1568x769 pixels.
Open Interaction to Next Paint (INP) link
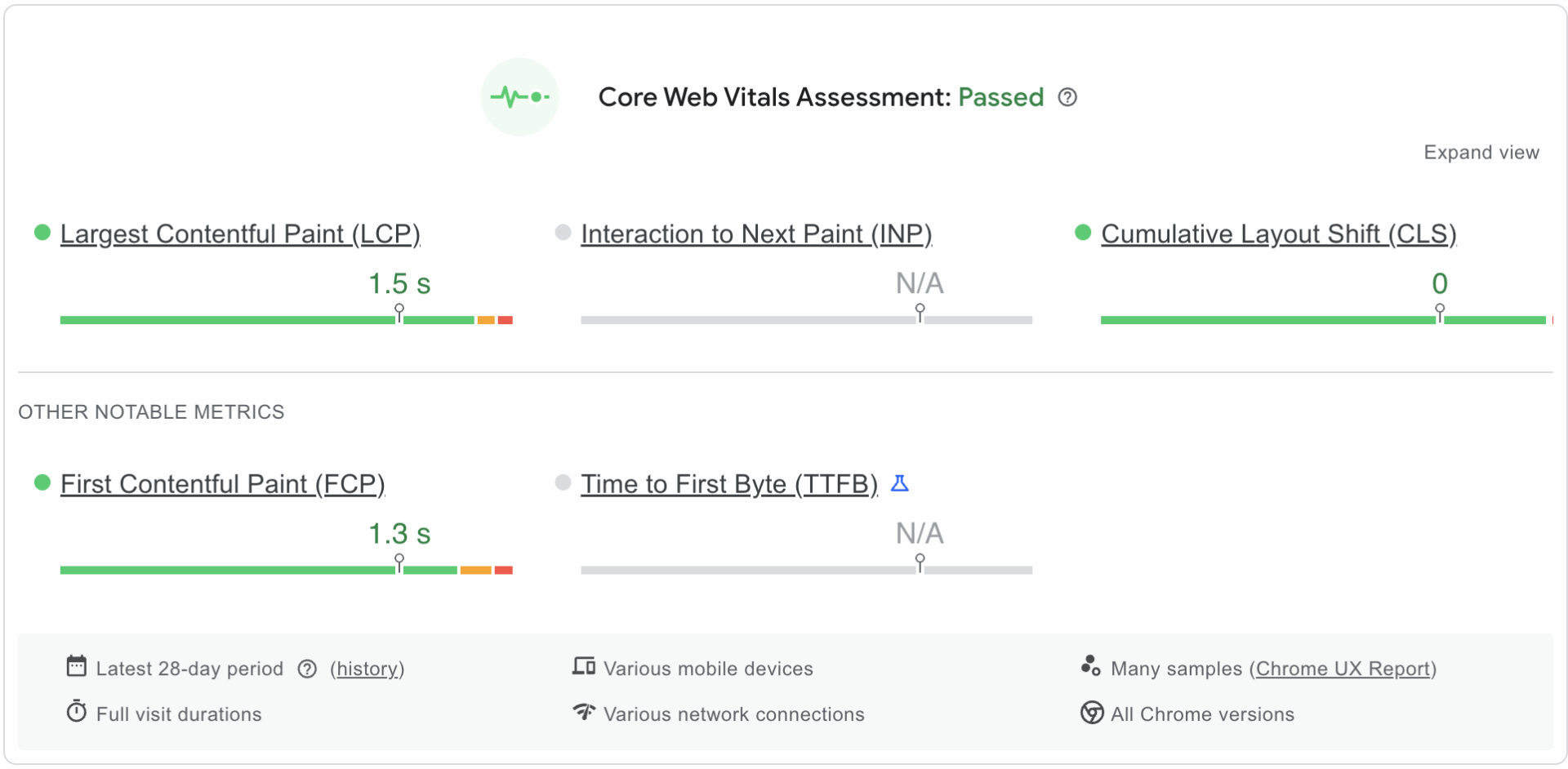point(756,234)
